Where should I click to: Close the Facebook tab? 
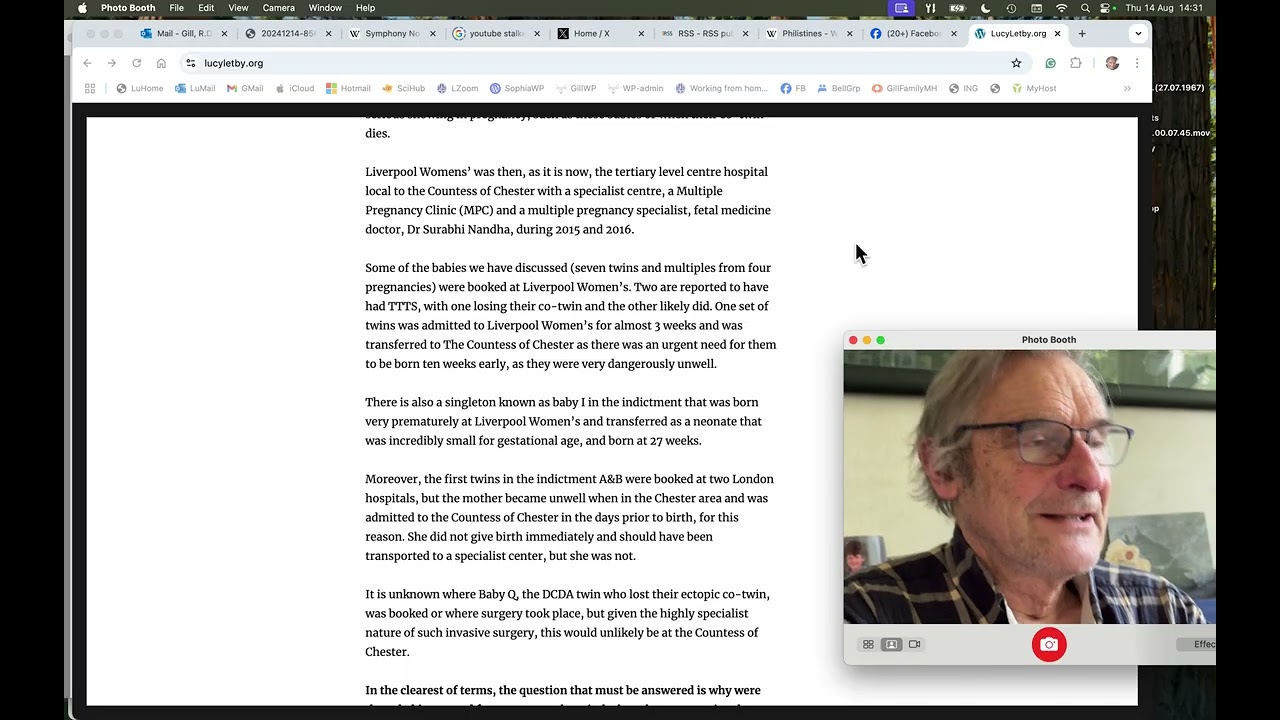tap(953, 33)
